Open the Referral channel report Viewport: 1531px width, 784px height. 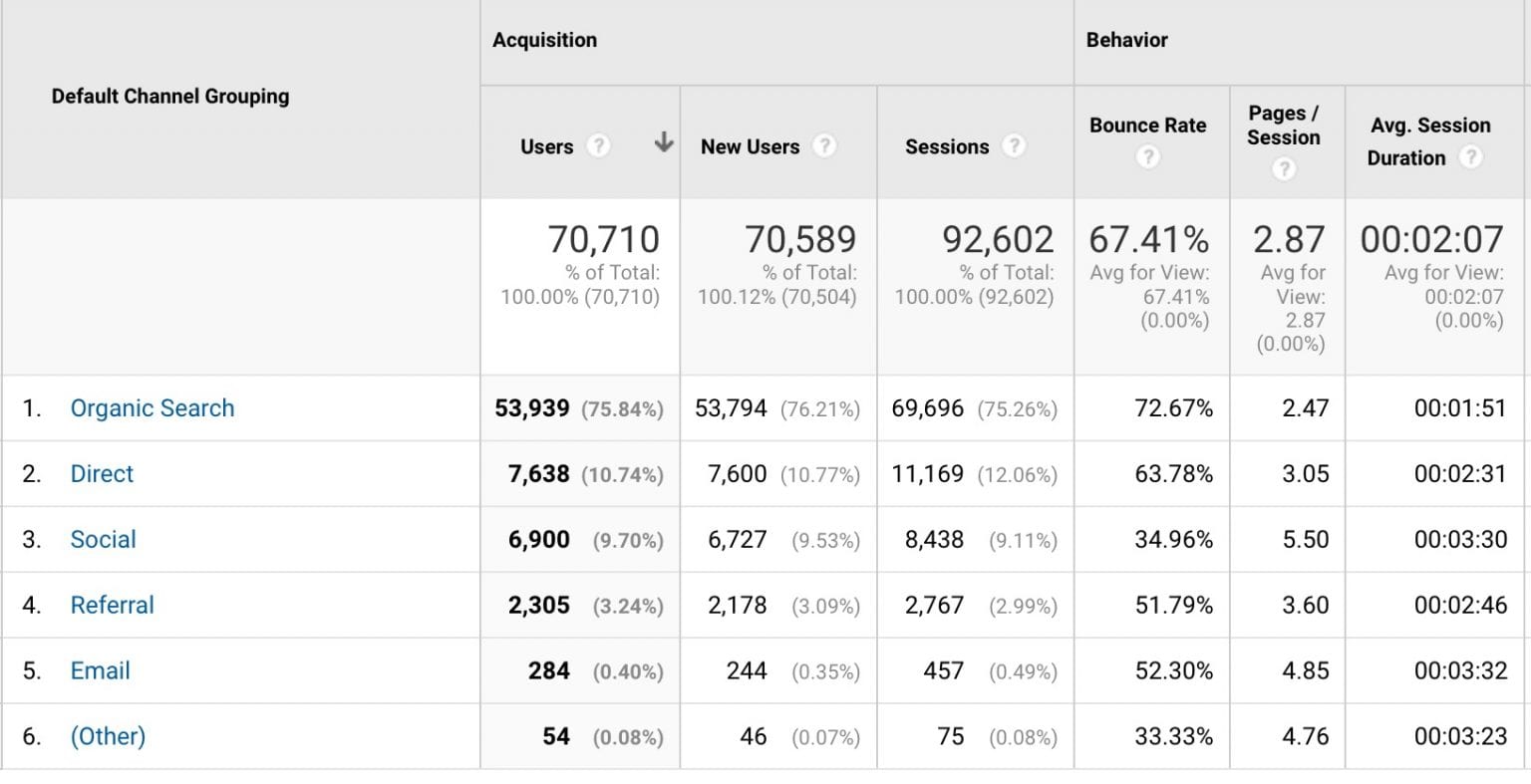[112, 605]
